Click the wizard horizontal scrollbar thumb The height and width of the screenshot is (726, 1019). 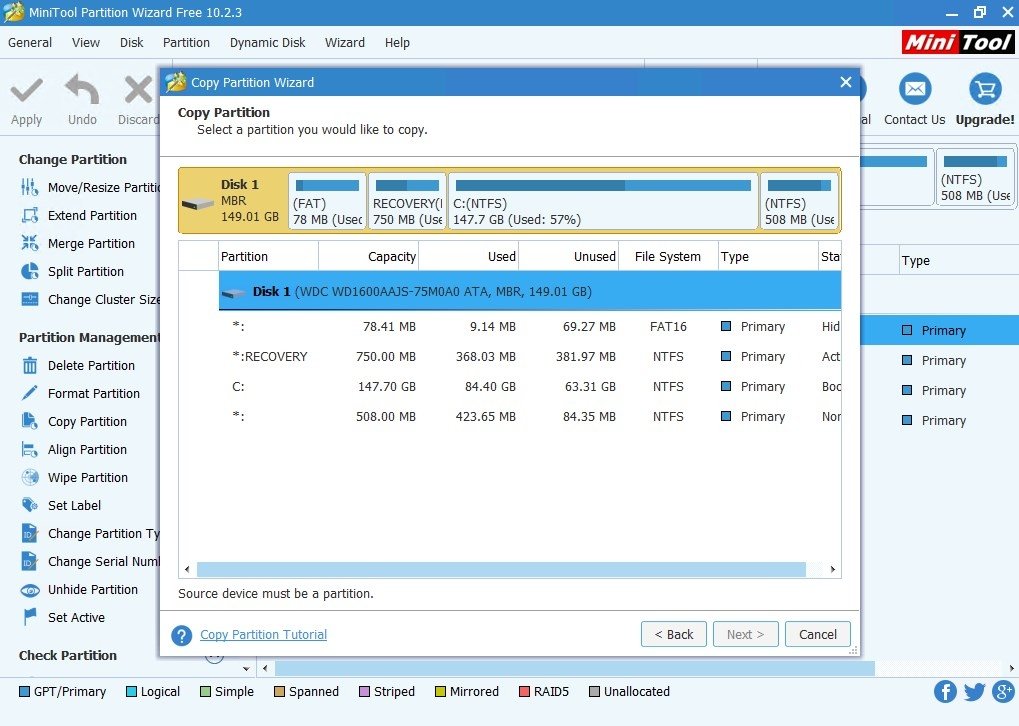501,569
